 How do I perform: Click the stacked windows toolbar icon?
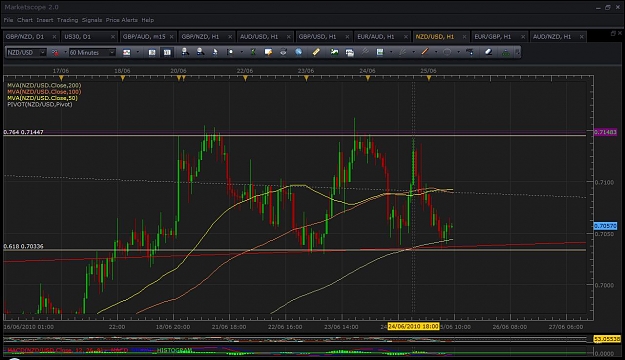click(x=350, y=52)
